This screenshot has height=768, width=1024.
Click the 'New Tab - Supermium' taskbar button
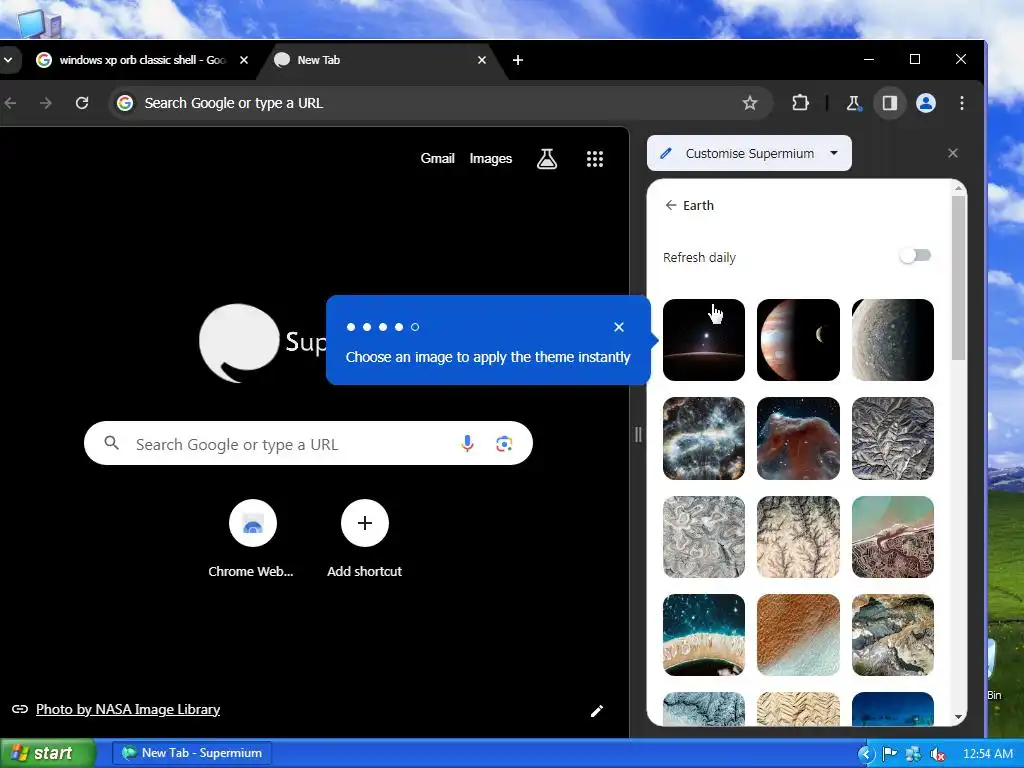pos(192,753)
